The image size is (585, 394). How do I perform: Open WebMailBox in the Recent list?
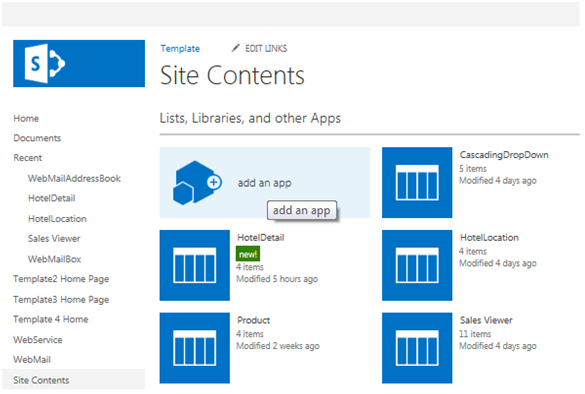[54, 259]
